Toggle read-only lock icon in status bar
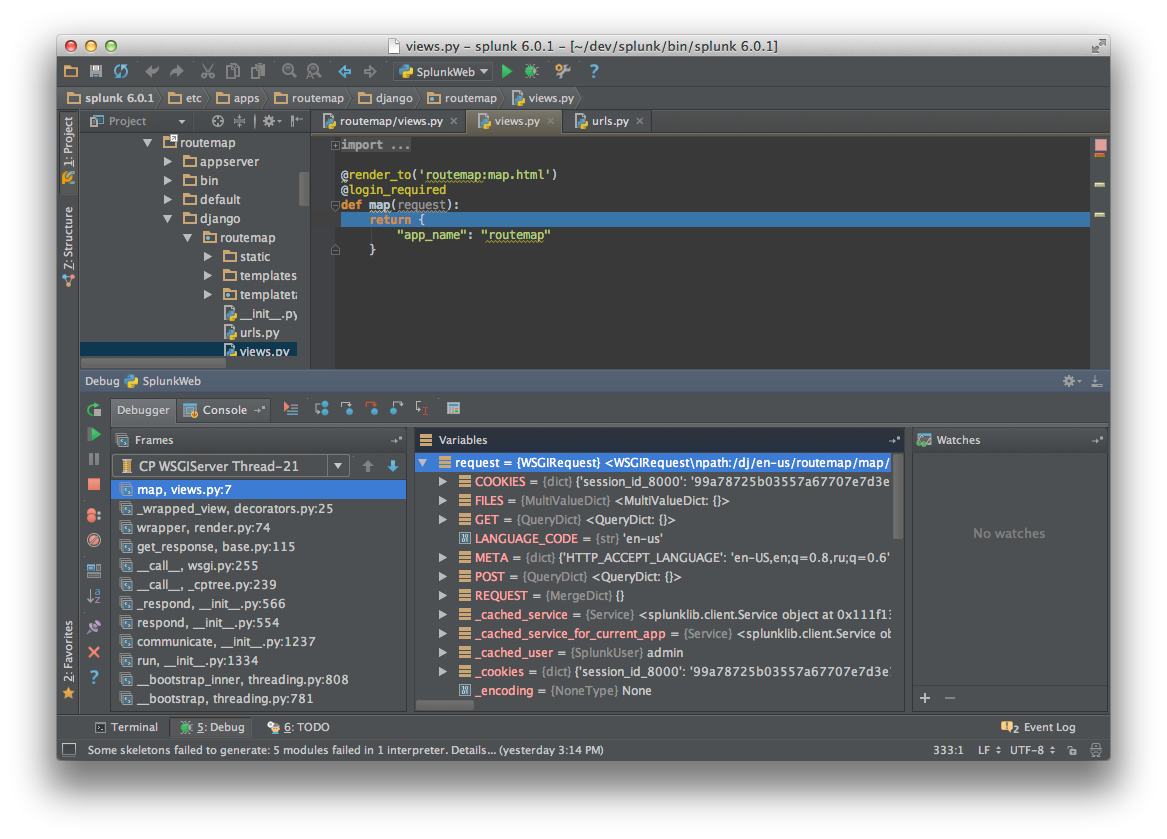Screen dimensions: 1167x839 pos(1072,750)
